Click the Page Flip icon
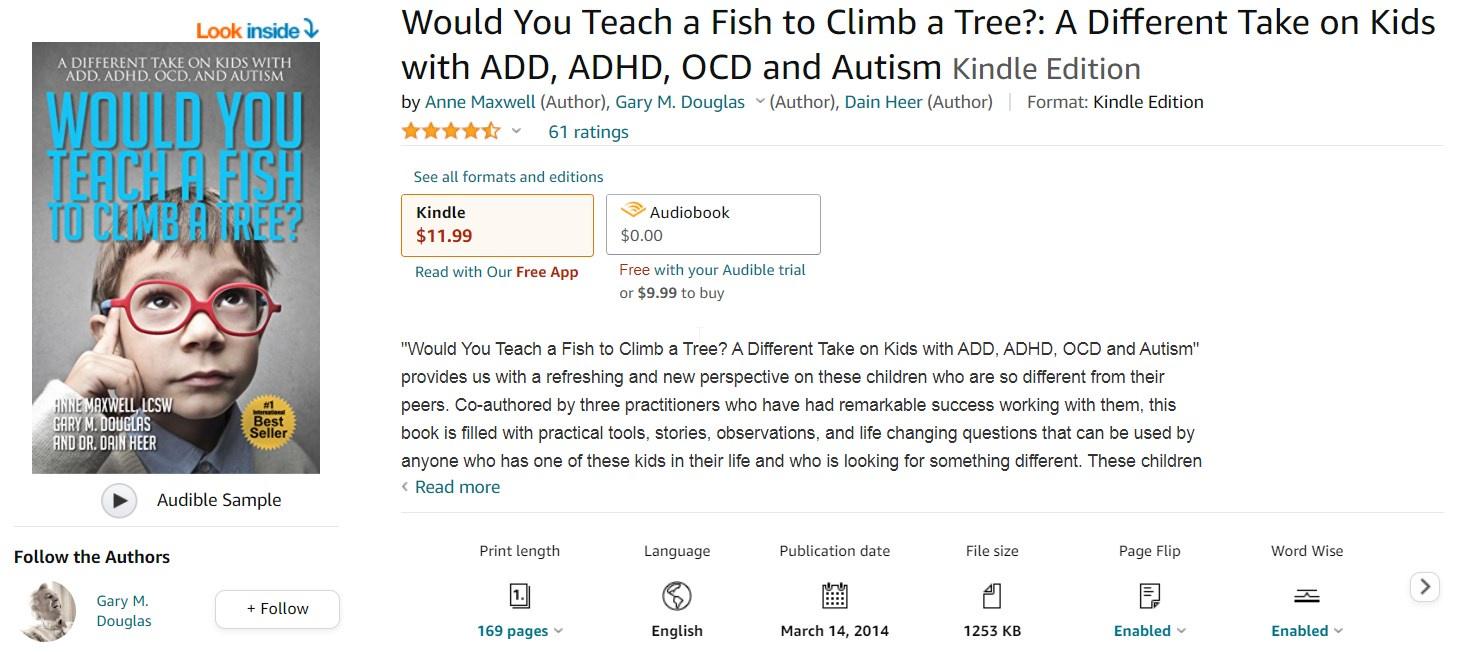 (x=1149, y=597)
